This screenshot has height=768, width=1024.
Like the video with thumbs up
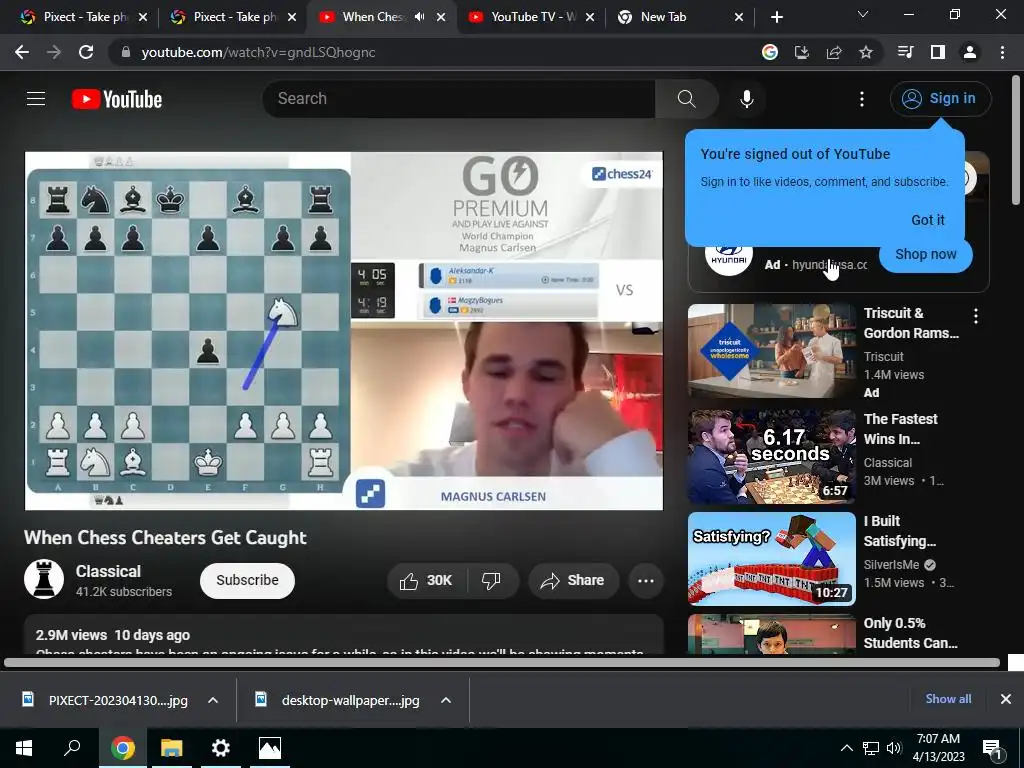pos(426,581)
